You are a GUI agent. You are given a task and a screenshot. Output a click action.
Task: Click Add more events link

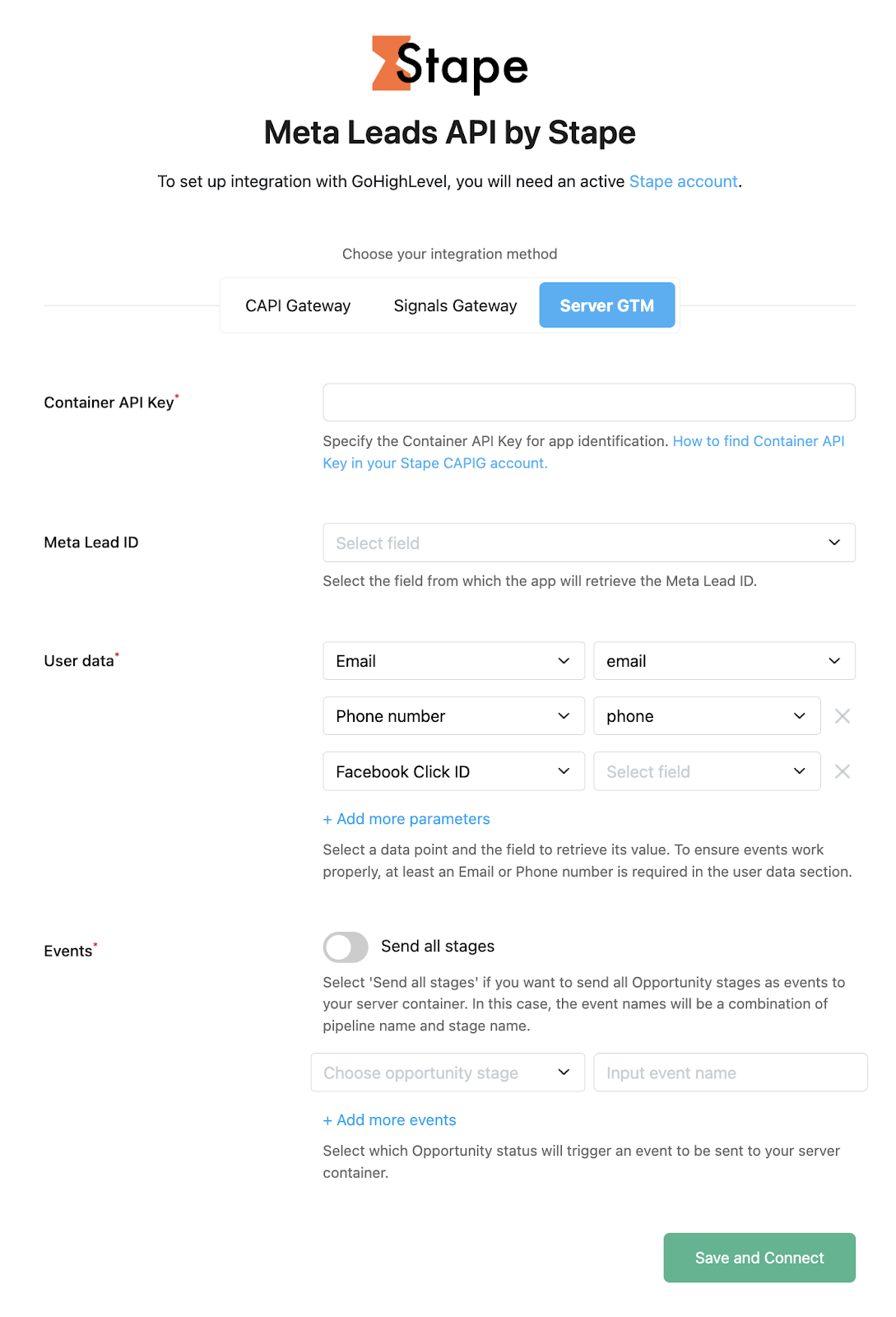coord(389,1120)
